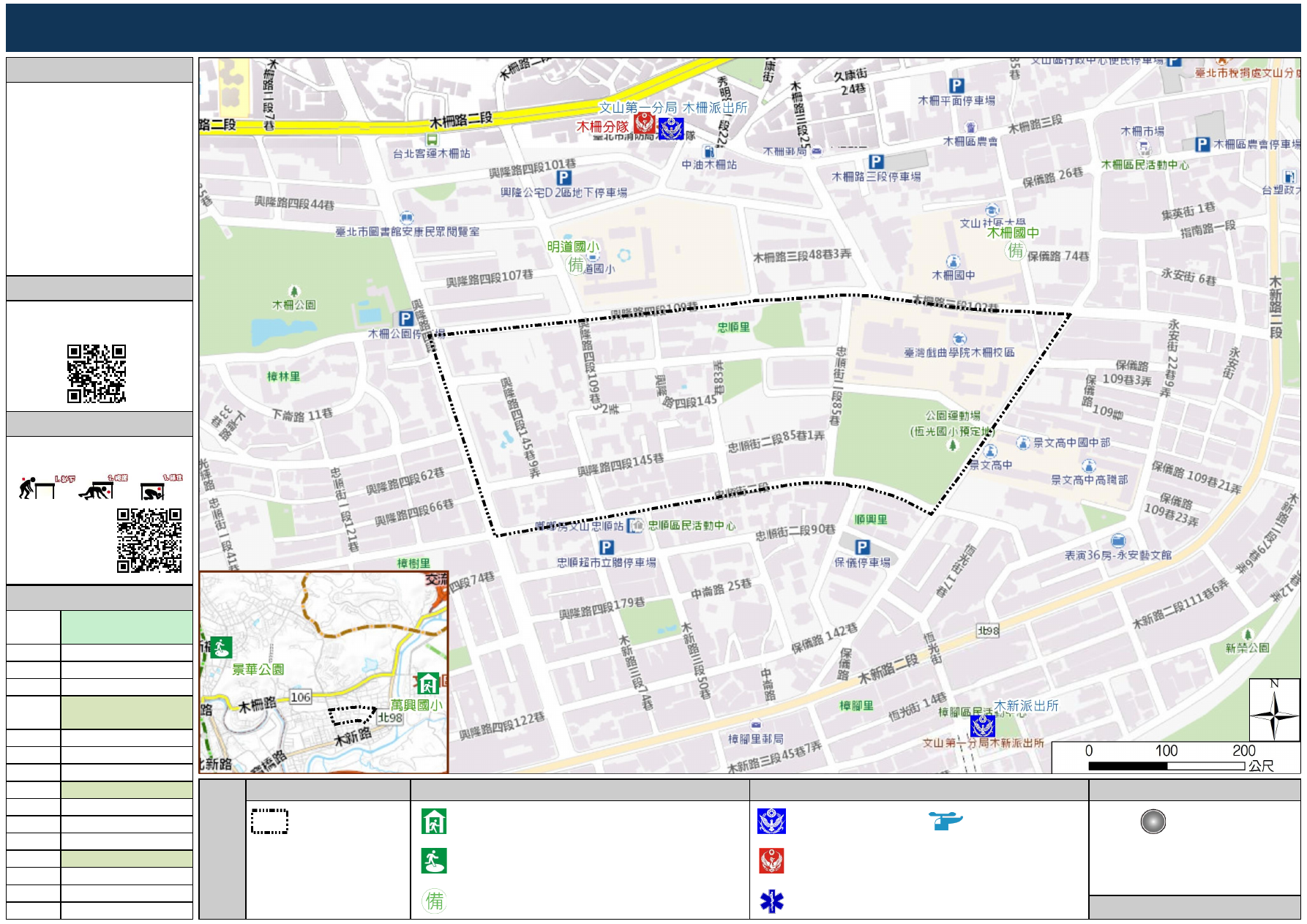
Task: Click the first drop-down earthquake pictogram
Action: click(x=37, y=488)
